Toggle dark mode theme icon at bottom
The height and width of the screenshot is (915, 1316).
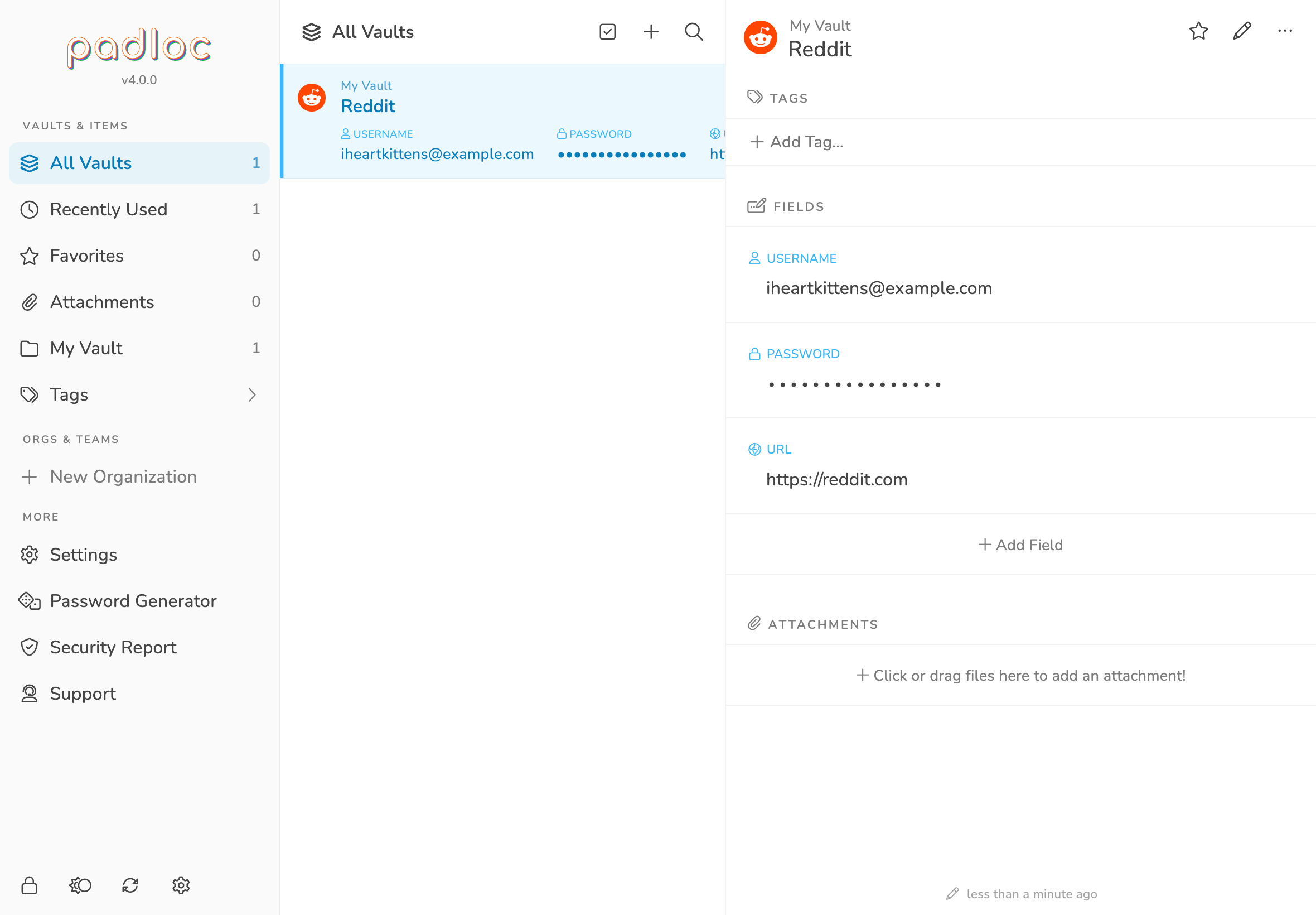pos(80,885)
